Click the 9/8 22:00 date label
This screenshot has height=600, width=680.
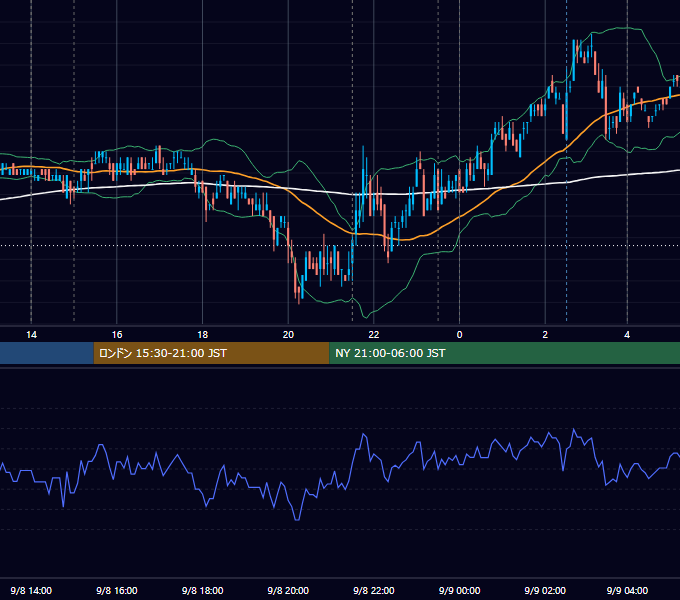(374, 590)
